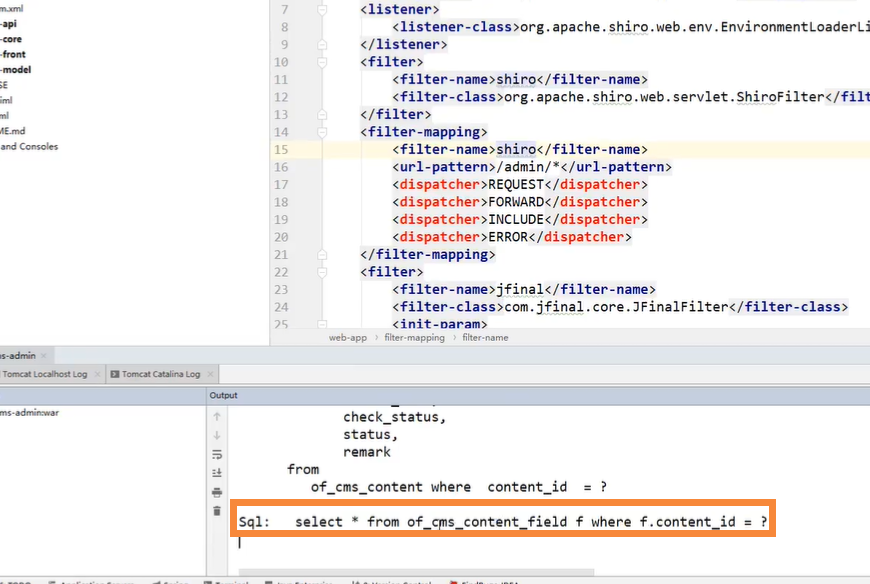Viewport: 870px width, 584px height.
Task: Close the s-admin run tab
Action: (x=44, y=356)
